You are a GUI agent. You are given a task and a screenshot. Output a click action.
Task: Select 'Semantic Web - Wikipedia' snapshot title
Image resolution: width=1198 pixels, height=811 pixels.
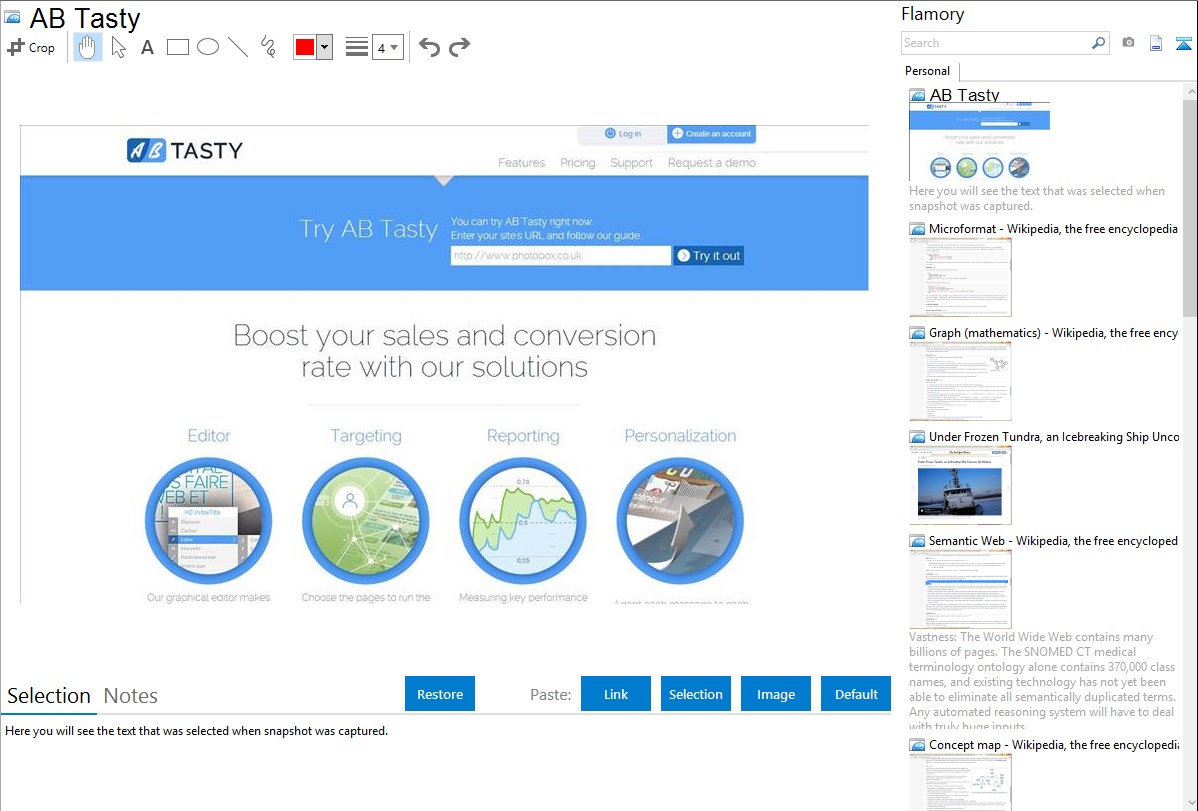pos(1053,540)
